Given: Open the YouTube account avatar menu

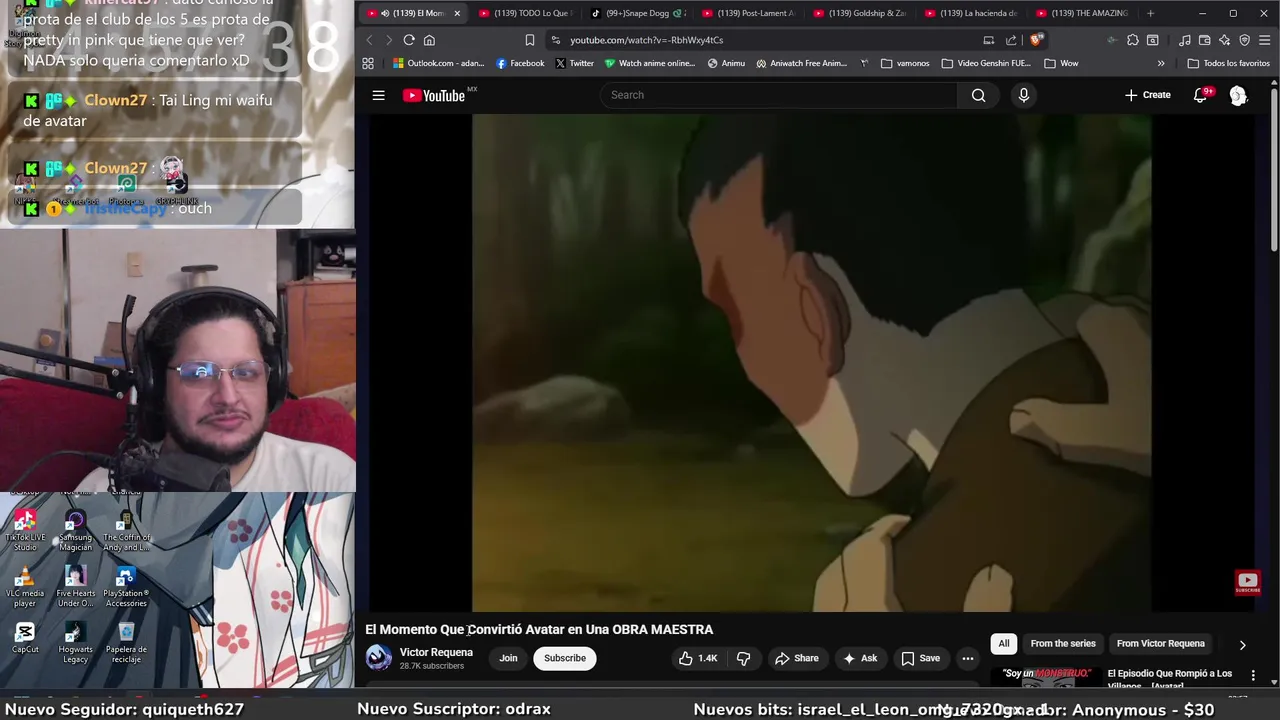Looking at the screenshot, I should [1238, 95].
